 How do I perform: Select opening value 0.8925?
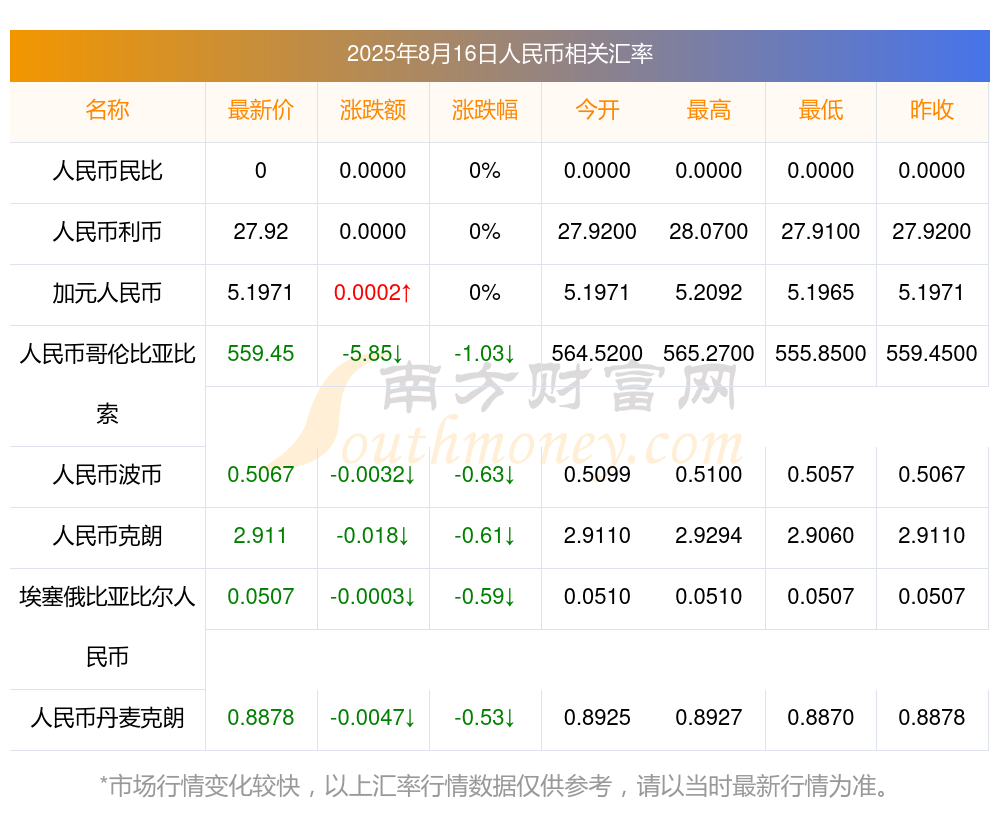(x=597, y=718)
